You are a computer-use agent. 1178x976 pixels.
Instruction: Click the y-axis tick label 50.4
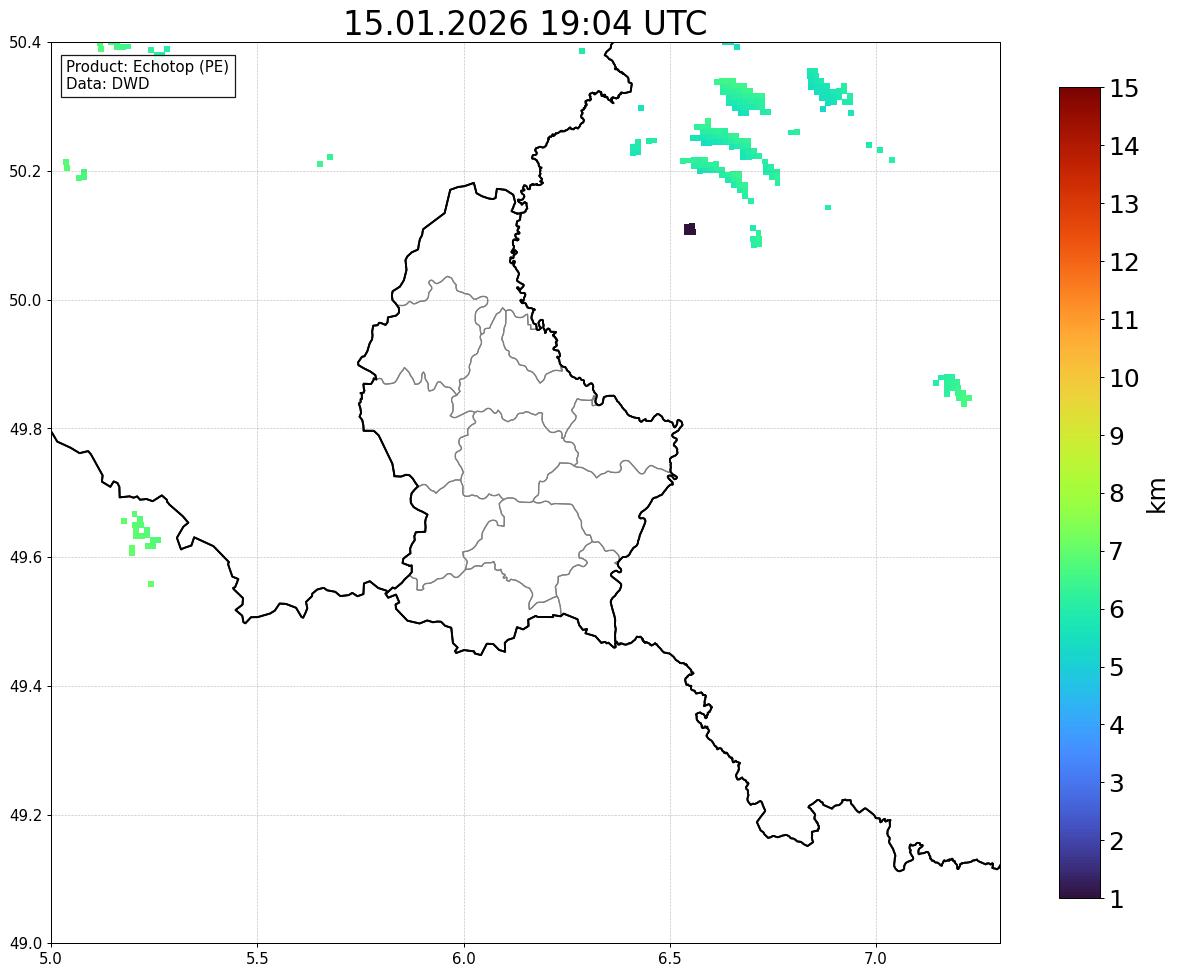click(25, 43)
